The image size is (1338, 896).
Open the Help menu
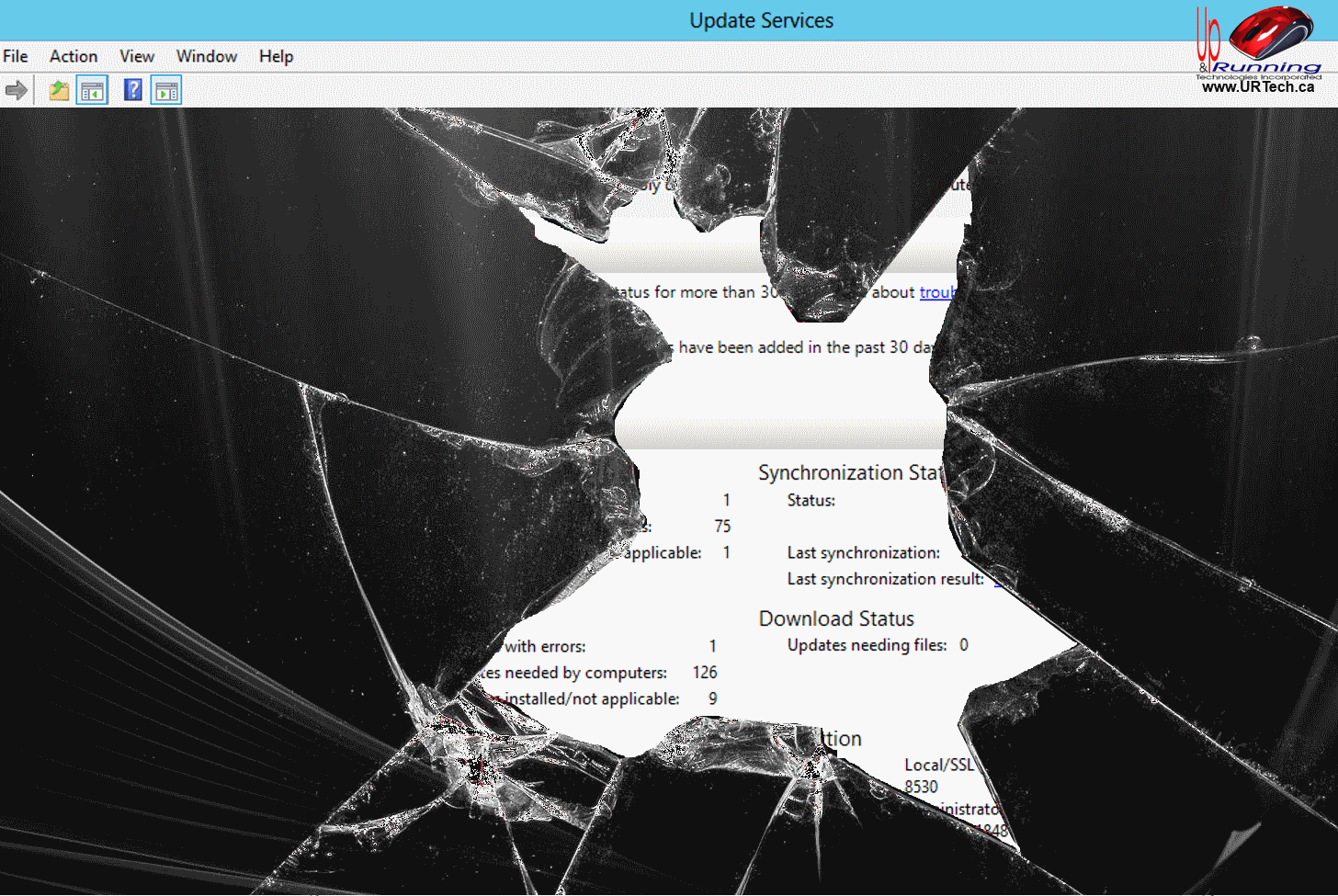pos(276,56)
